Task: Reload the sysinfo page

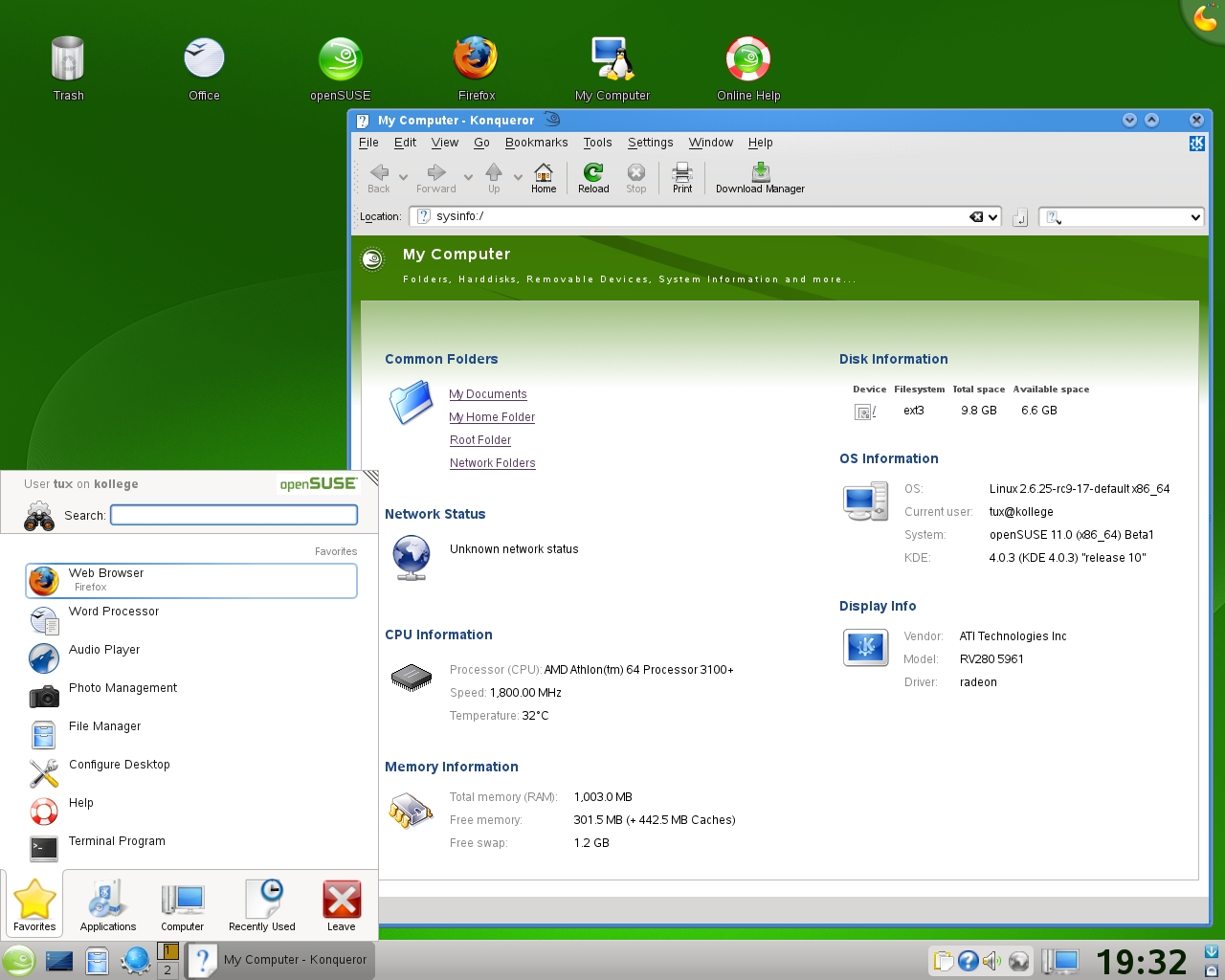Action: coord(593,178)
